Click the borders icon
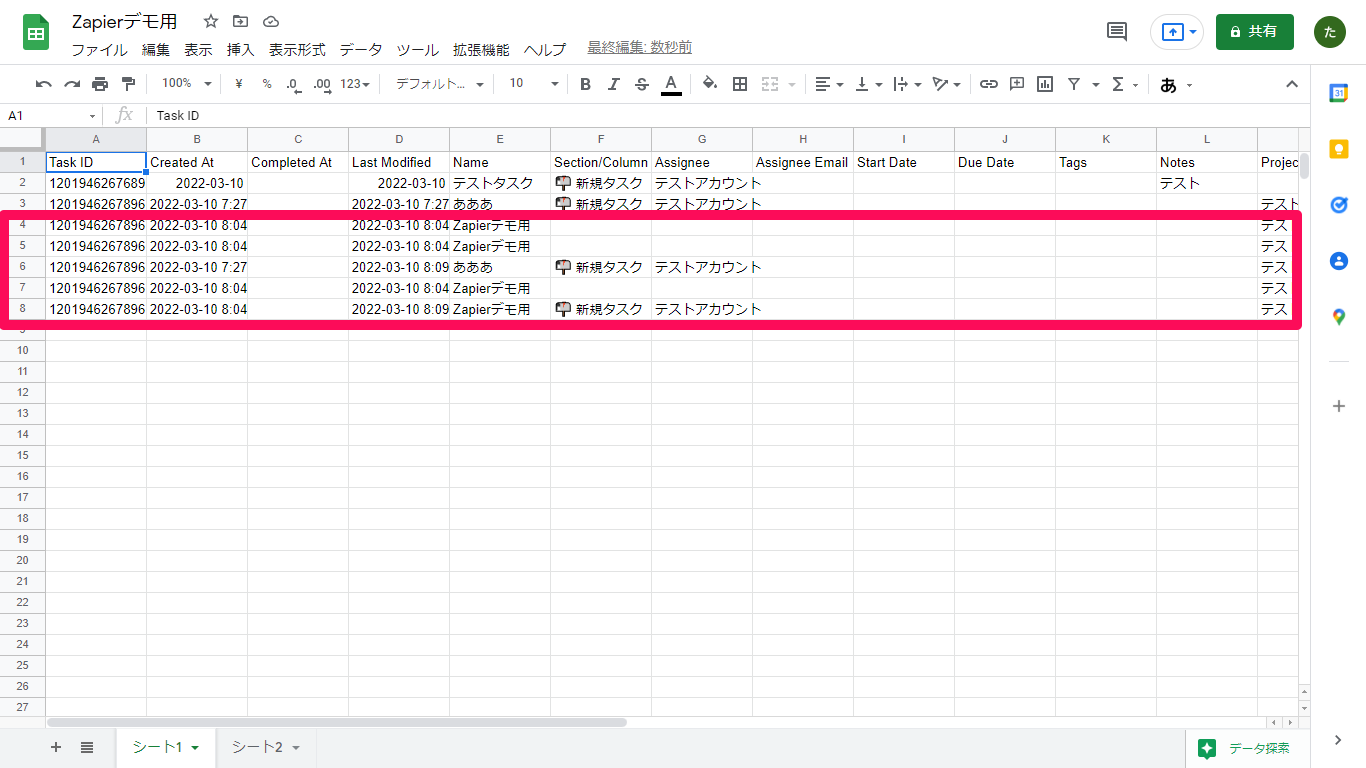1366x768 pixels. (x=740, y=84)
